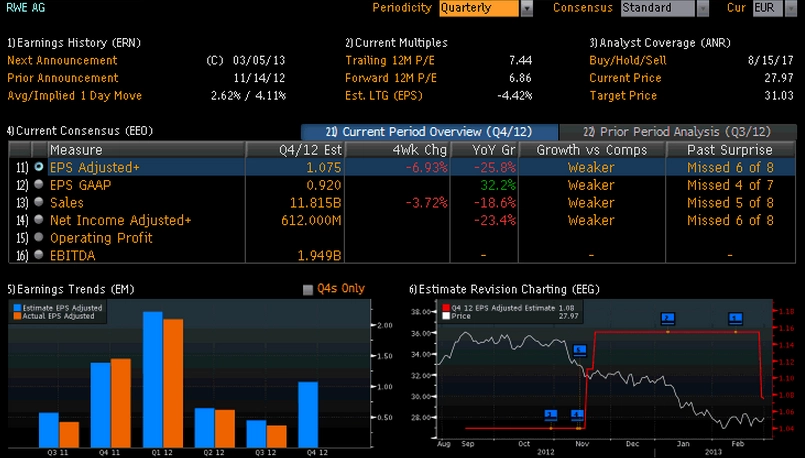The width and height of the screenshot is (805, 458).
Task: Click the Trailing 12M P/E label
Action: (390, 61)
